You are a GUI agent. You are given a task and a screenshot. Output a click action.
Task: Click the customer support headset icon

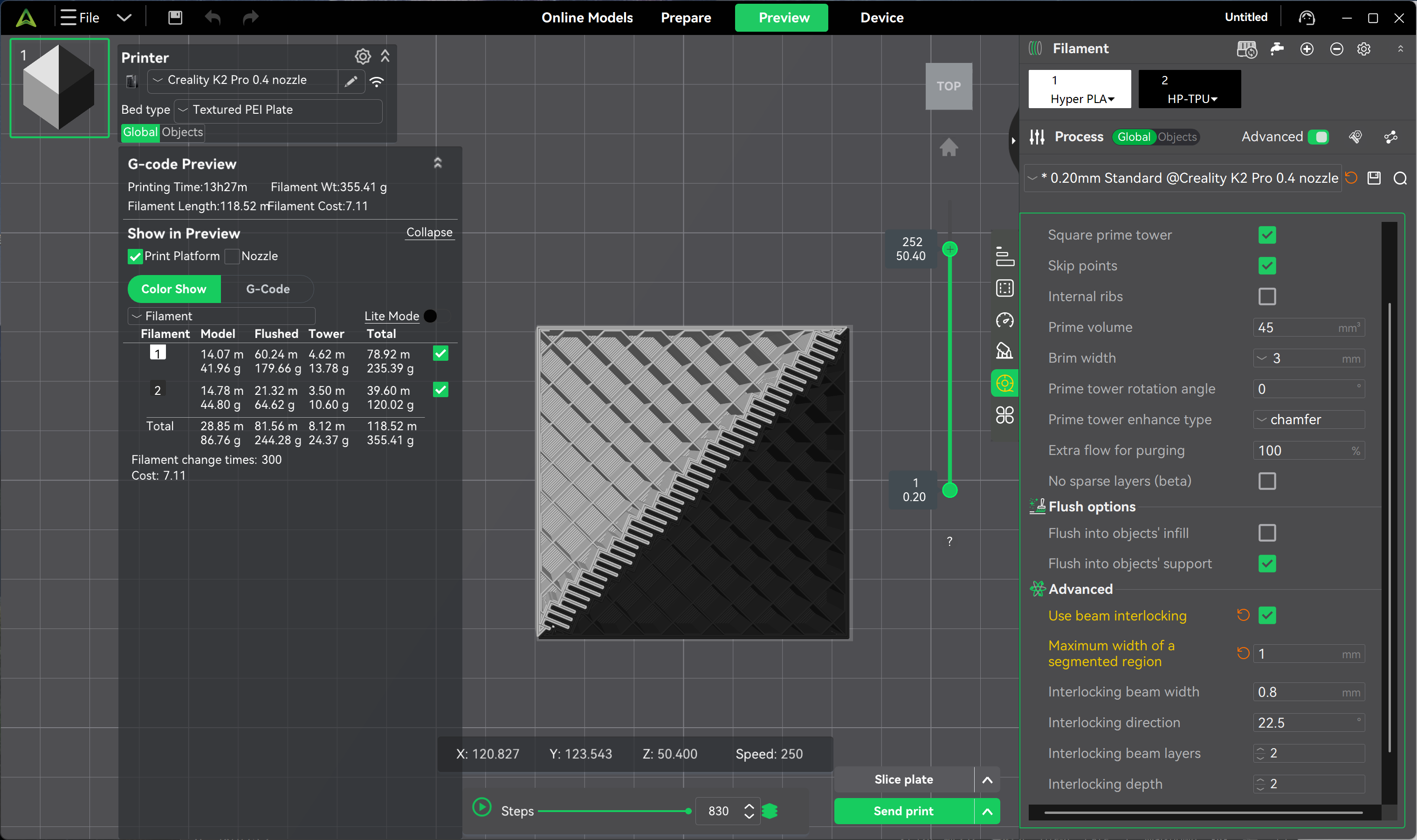[x=1307, y=18]
